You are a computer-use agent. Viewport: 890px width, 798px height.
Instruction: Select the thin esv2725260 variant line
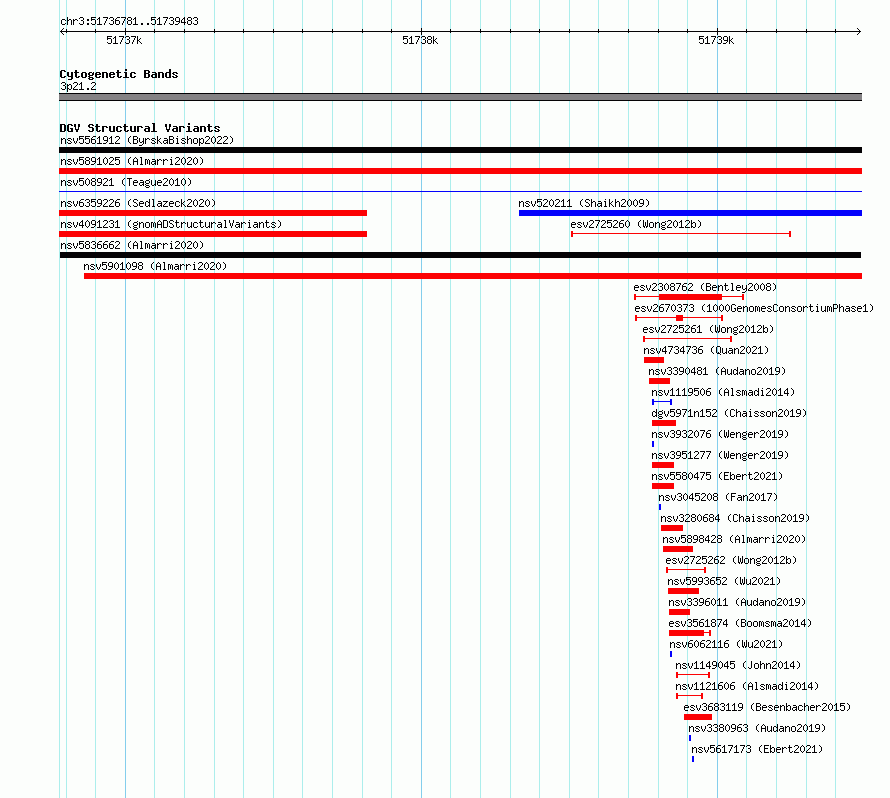point(681,234)
